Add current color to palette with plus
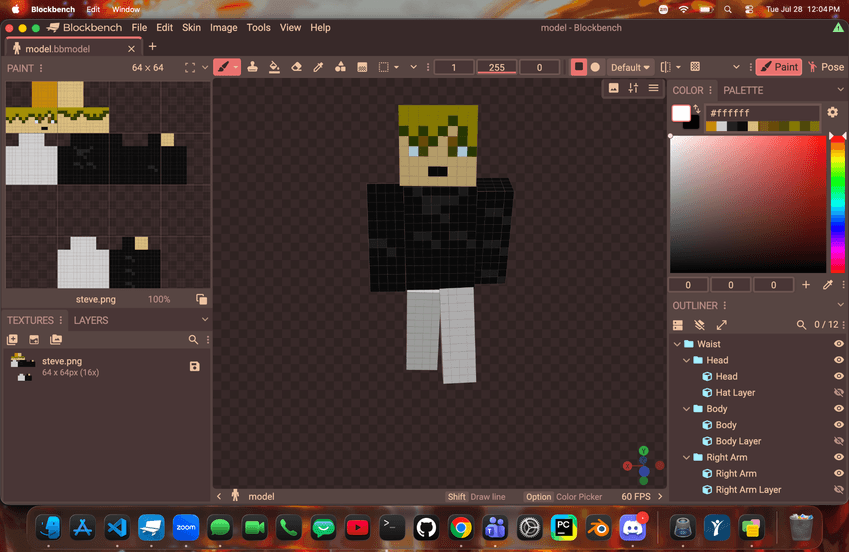This screenshot has width=849, height=552. click(806, 284)
